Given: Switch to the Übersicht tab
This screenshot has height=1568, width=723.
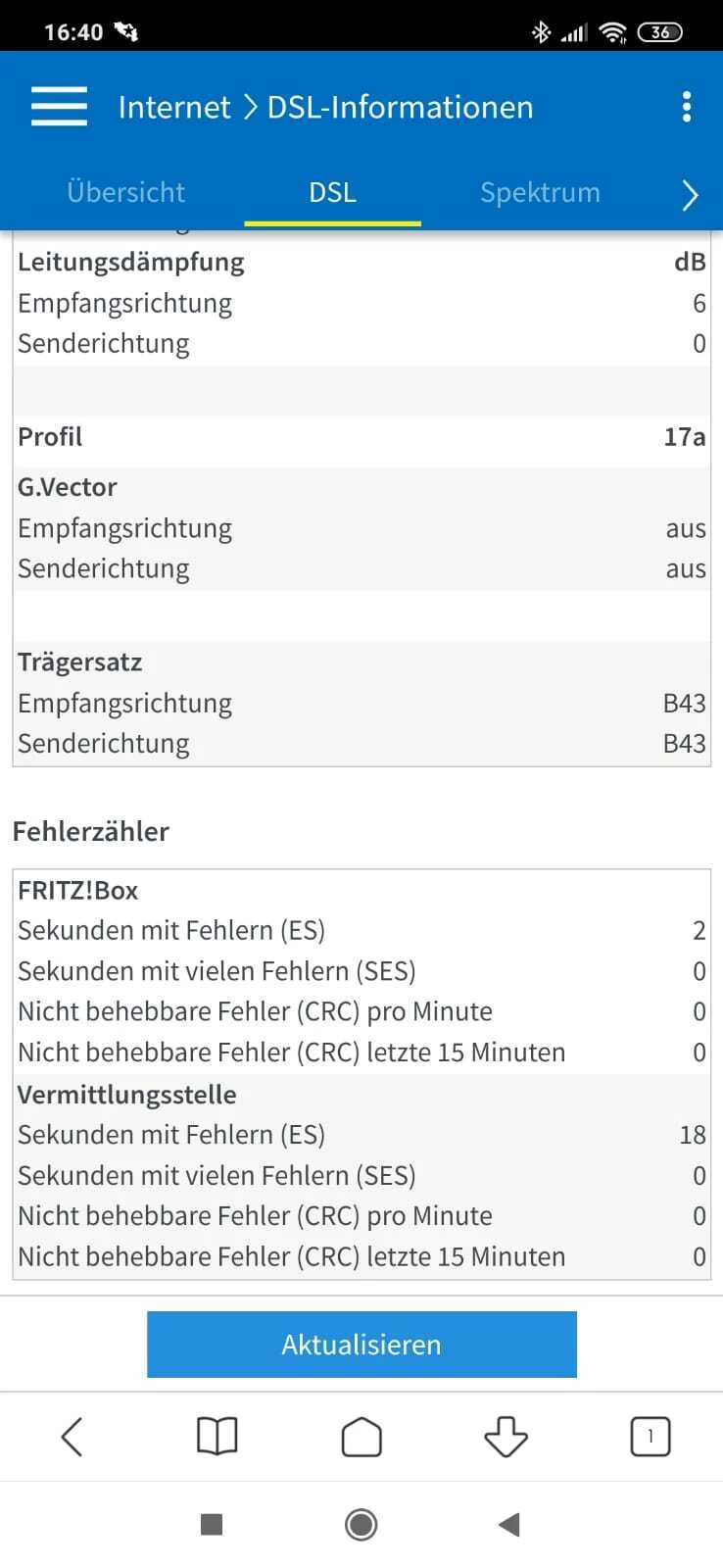Looking at the screenshot, I should coord(125,192).
